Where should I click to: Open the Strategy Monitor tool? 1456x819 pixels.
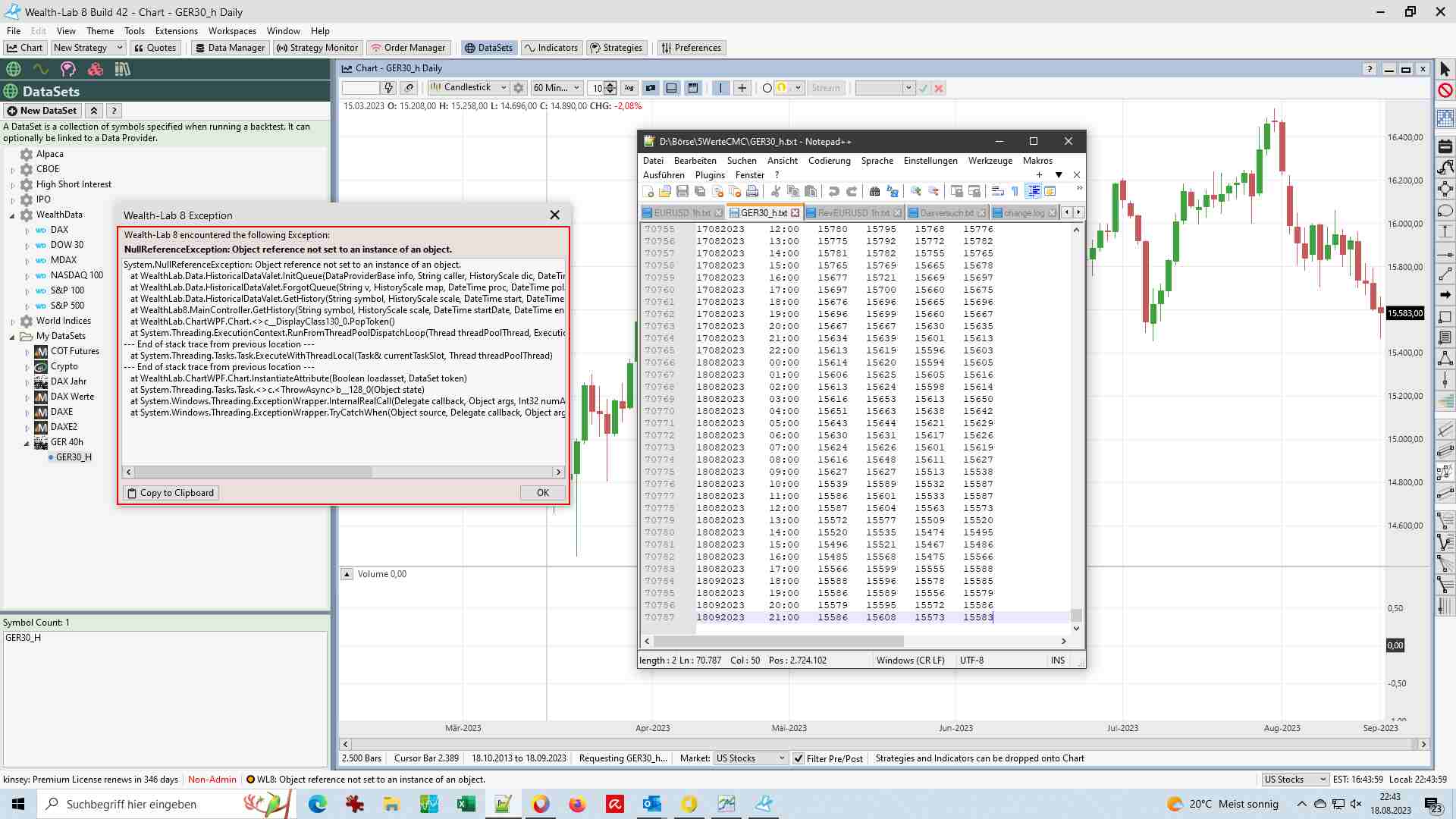pyautogui.click(x=317, y=48)
